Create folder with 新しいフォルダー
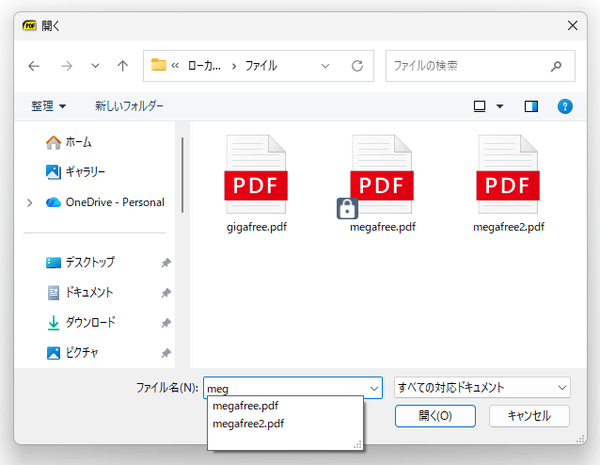This screenshot has height=465, width=600. 129,106
